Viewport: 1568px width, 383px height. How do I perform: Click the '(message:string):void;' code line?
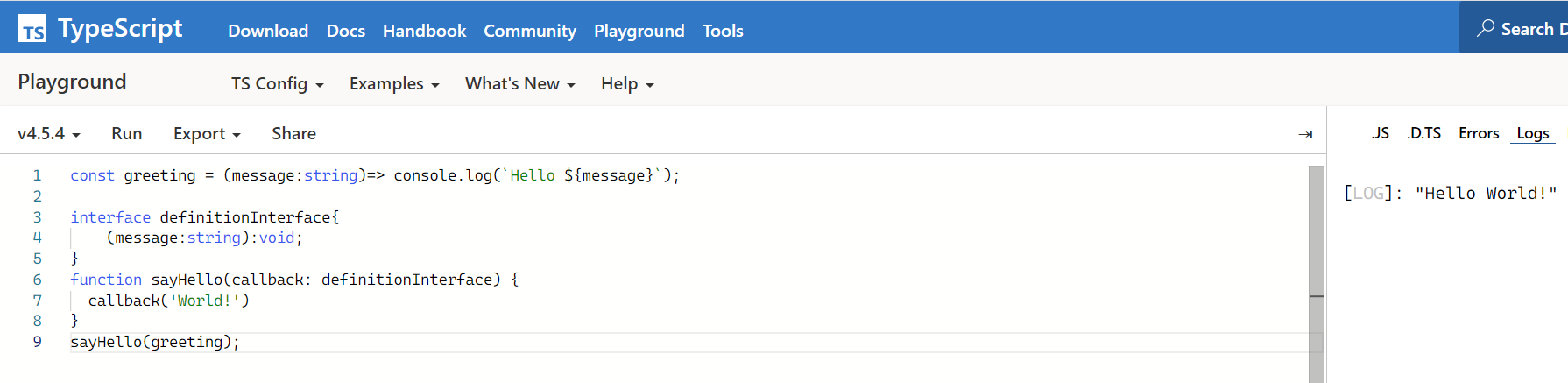pyautogui.click(x=204, y=238)
